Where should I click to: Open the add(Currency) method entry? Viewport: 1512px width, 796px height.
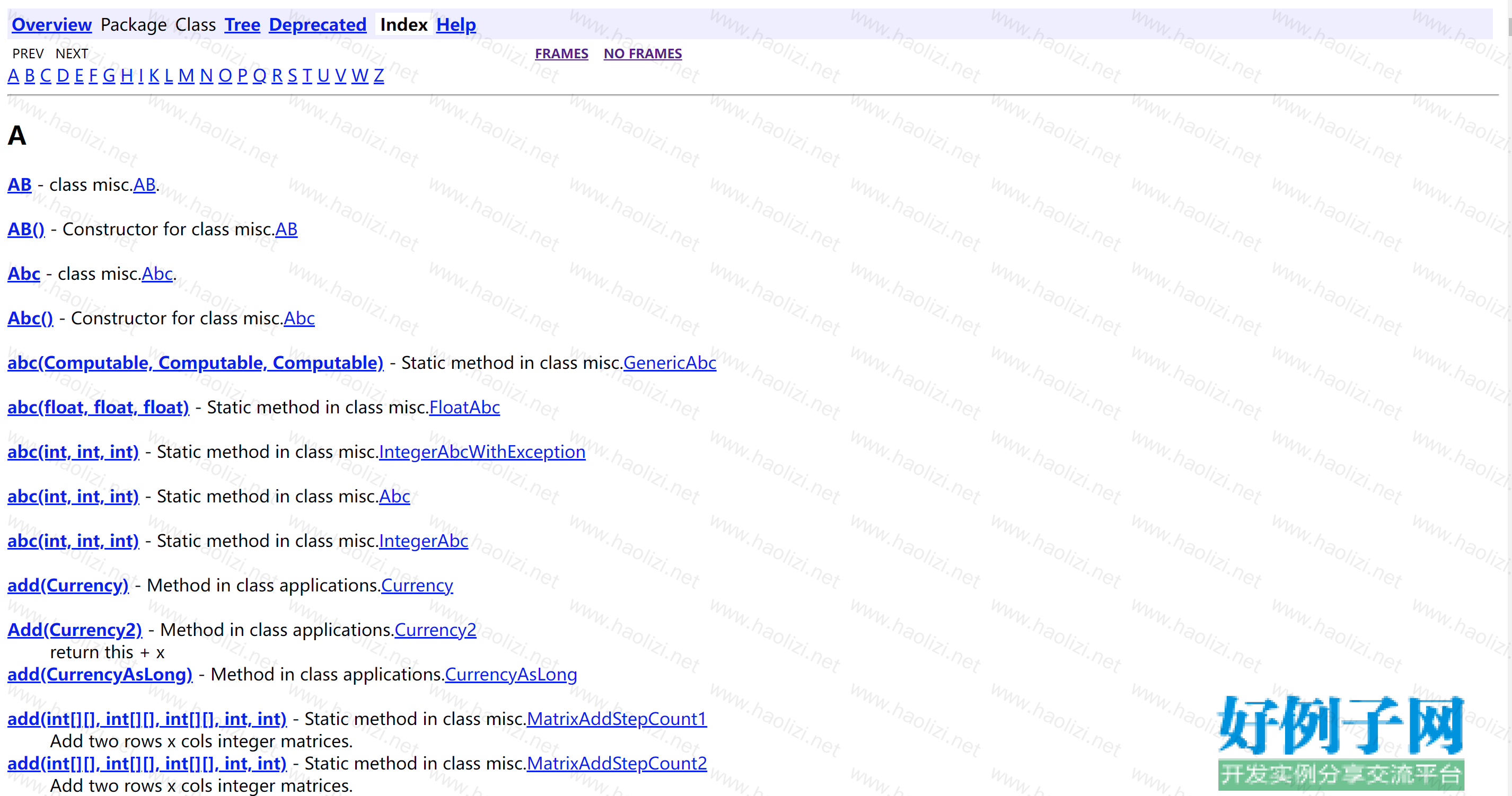tap(67, 586)
